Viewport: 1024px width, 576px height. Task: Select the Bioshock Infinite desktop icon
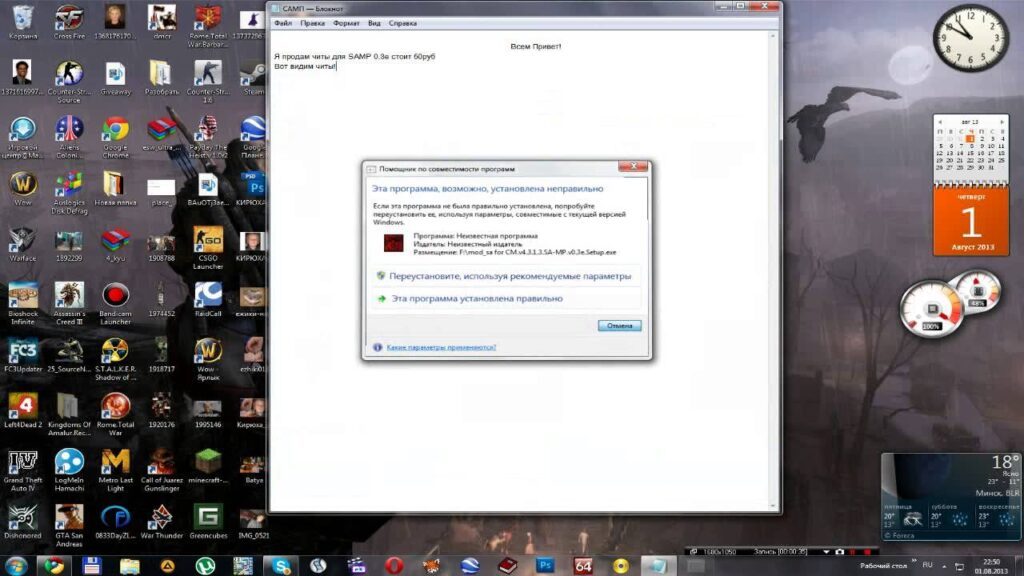coord(23,304)
